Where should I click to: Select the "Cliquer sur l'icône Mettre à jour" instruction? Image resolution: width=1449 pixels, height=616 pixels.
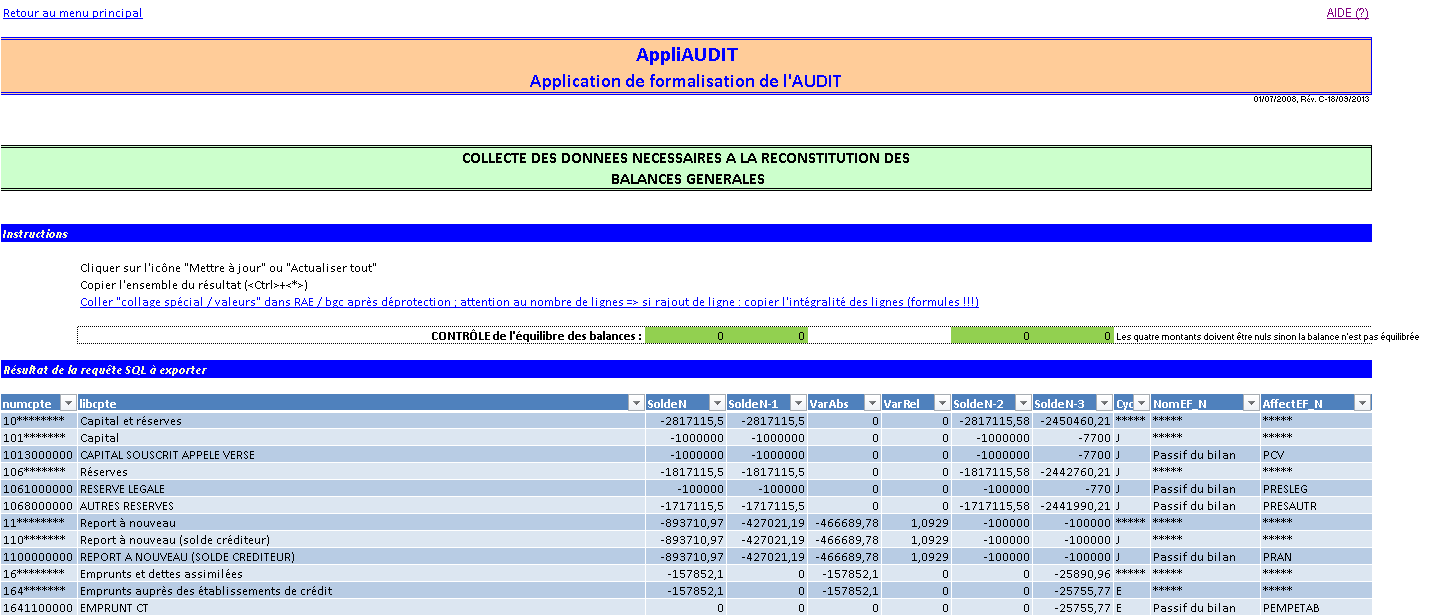coord(228,268)
